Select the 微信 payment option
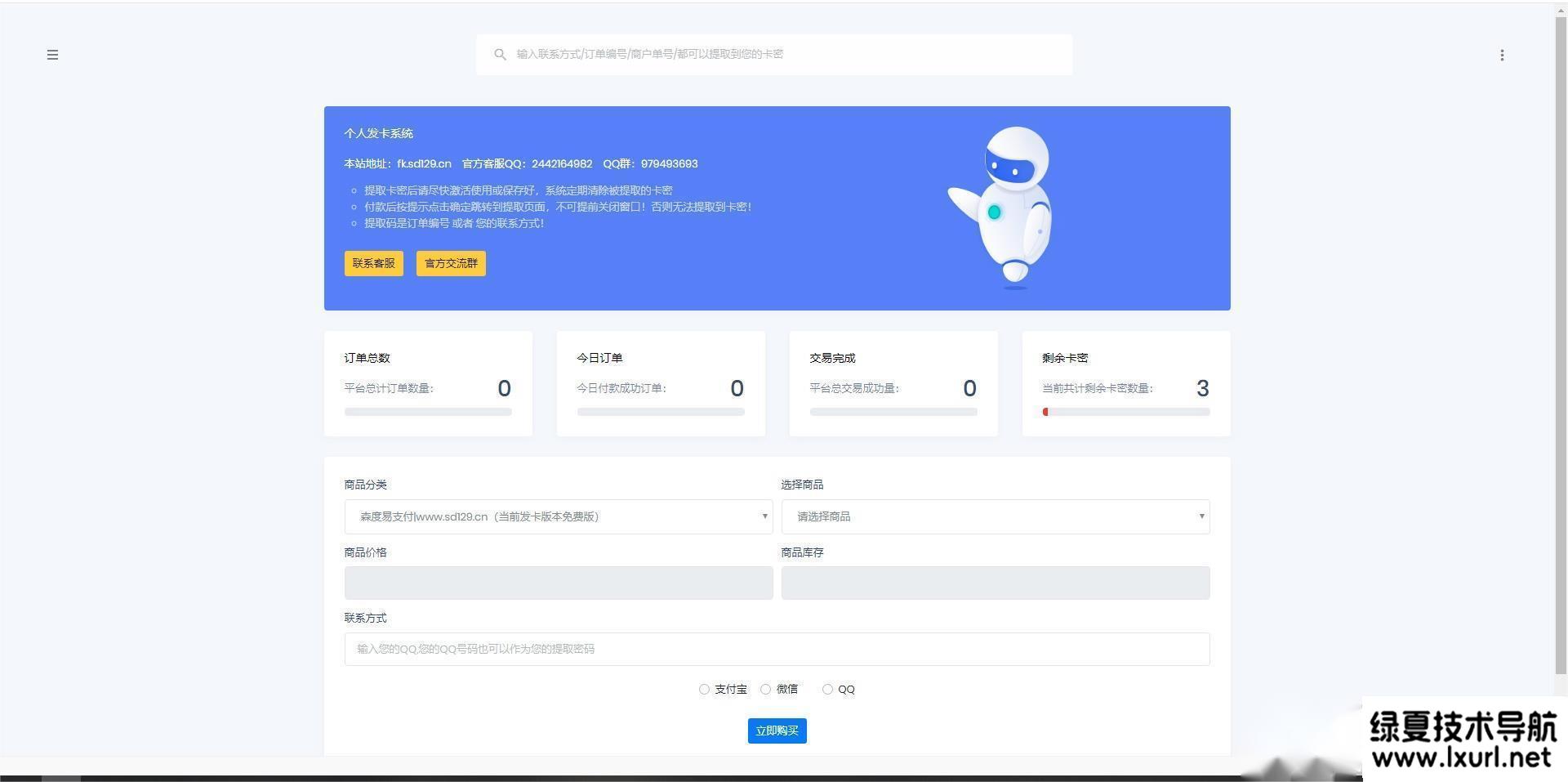Viewport: 1568px width, 782px height. click(x=765, y=690)
